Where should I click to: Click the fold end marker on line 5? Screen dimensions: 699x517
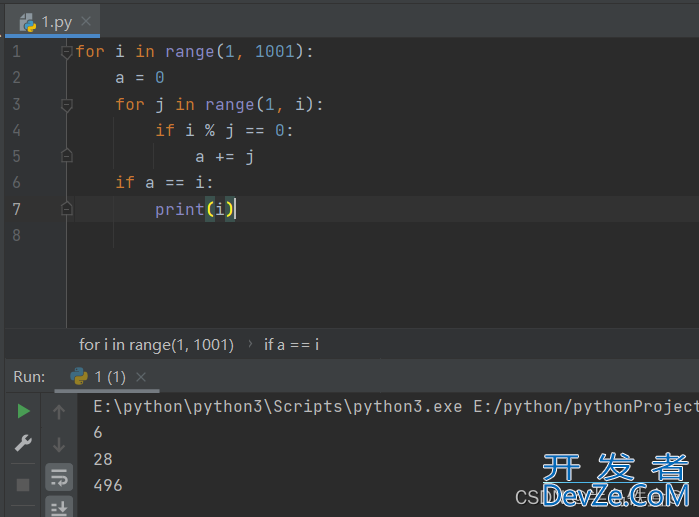click(x=66, y=156)
